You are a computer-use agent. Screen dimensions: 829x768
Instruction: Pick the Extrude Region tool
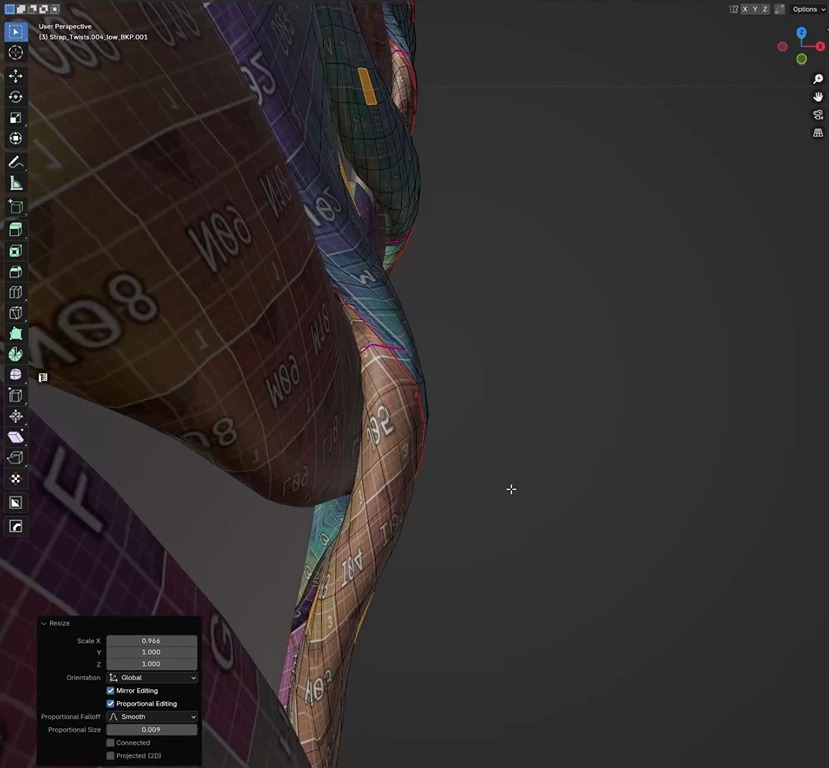pos(15,229)
